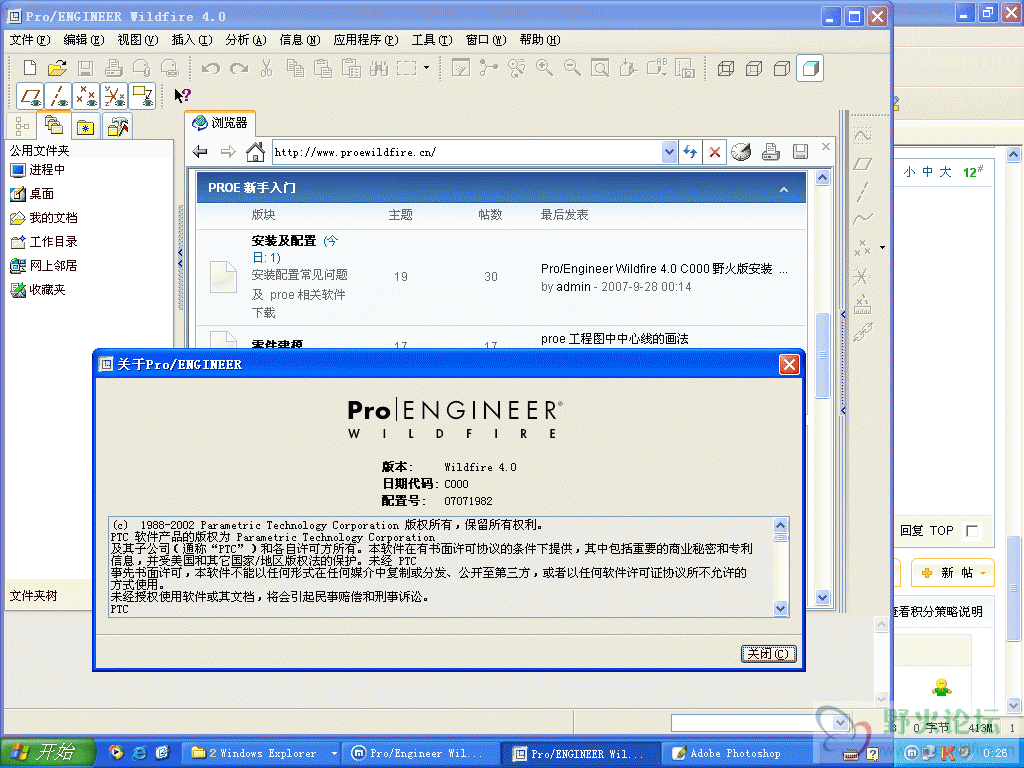This screenshot has height=768, width=1024.
Task: Select 我的文档 folder entry
Action: (x=44, y=218)
